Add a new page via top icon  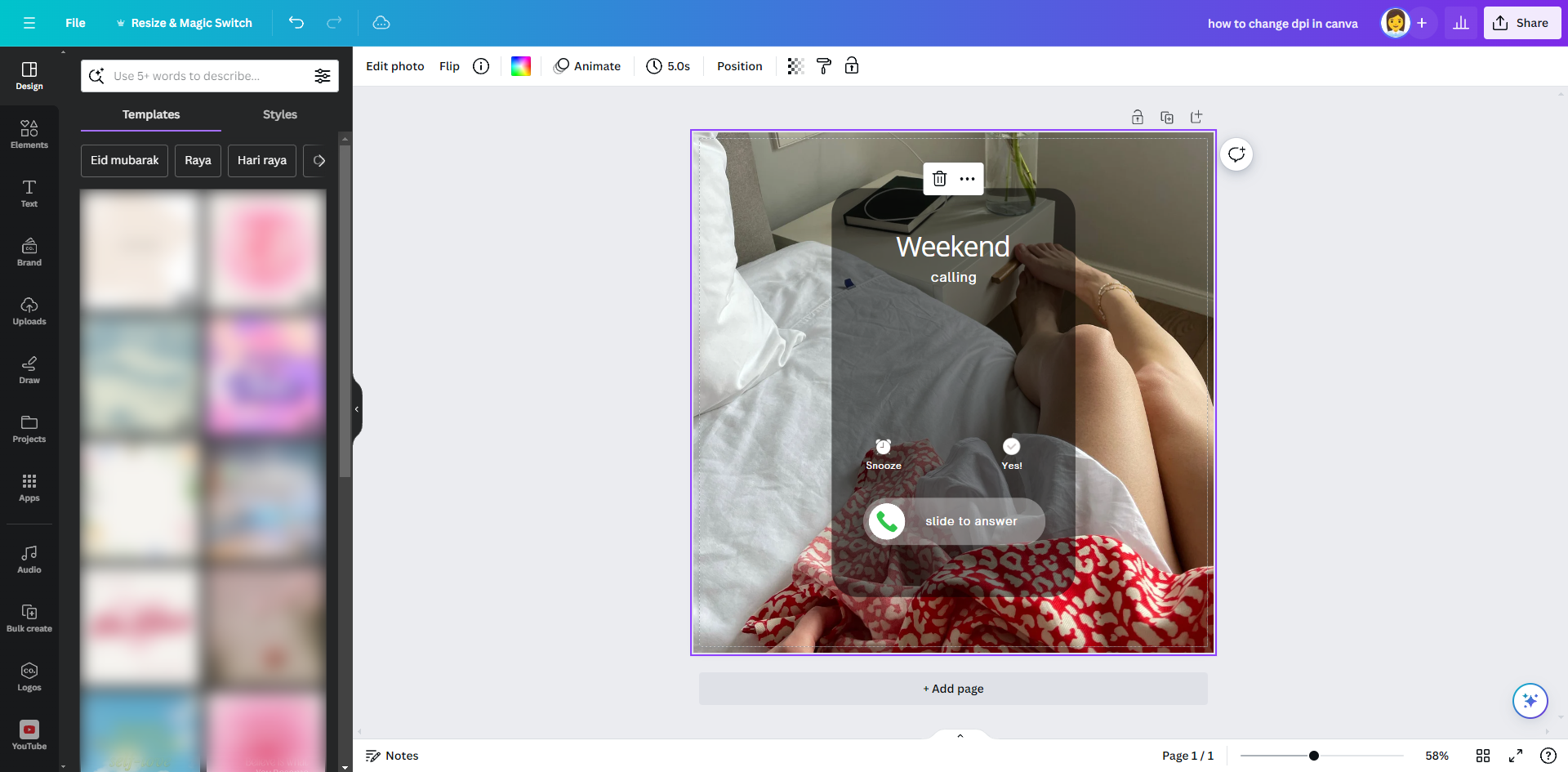tap(1196, 118)
